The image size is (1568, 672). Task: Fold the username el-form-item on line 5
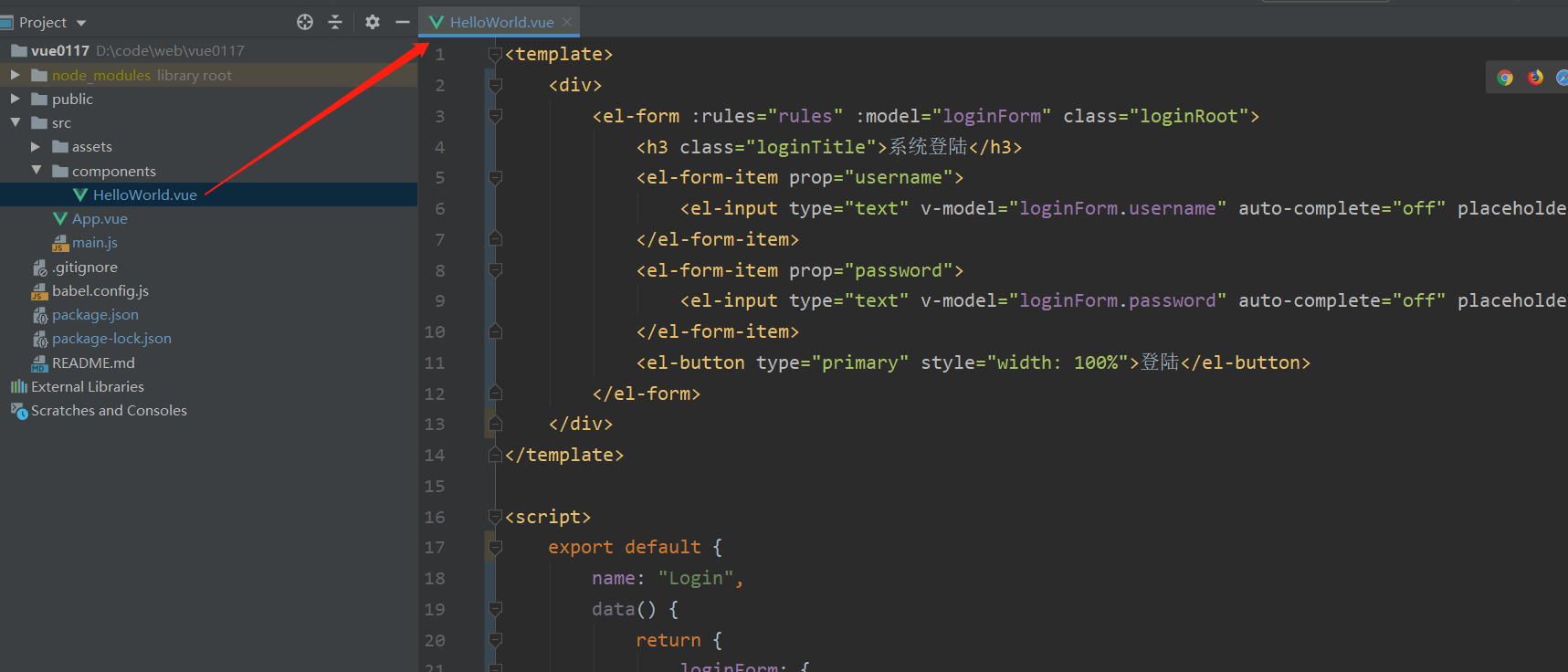point(495,178)
